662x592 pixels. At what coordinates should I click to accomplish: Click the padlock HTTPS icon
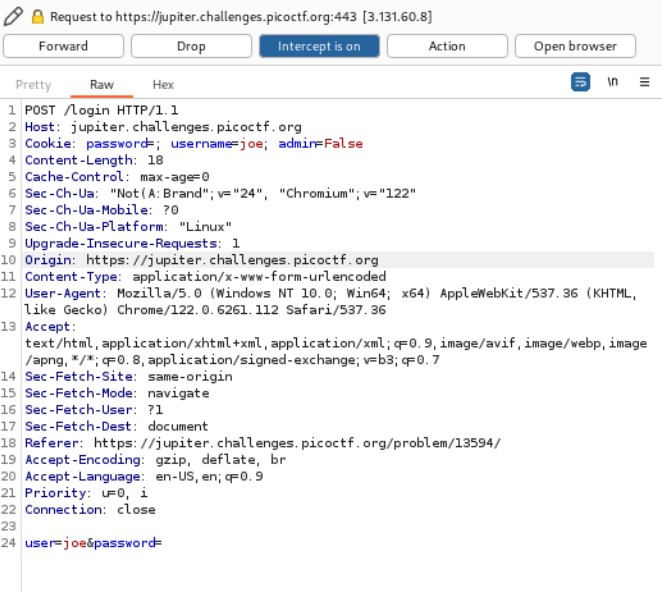(38, 17)
